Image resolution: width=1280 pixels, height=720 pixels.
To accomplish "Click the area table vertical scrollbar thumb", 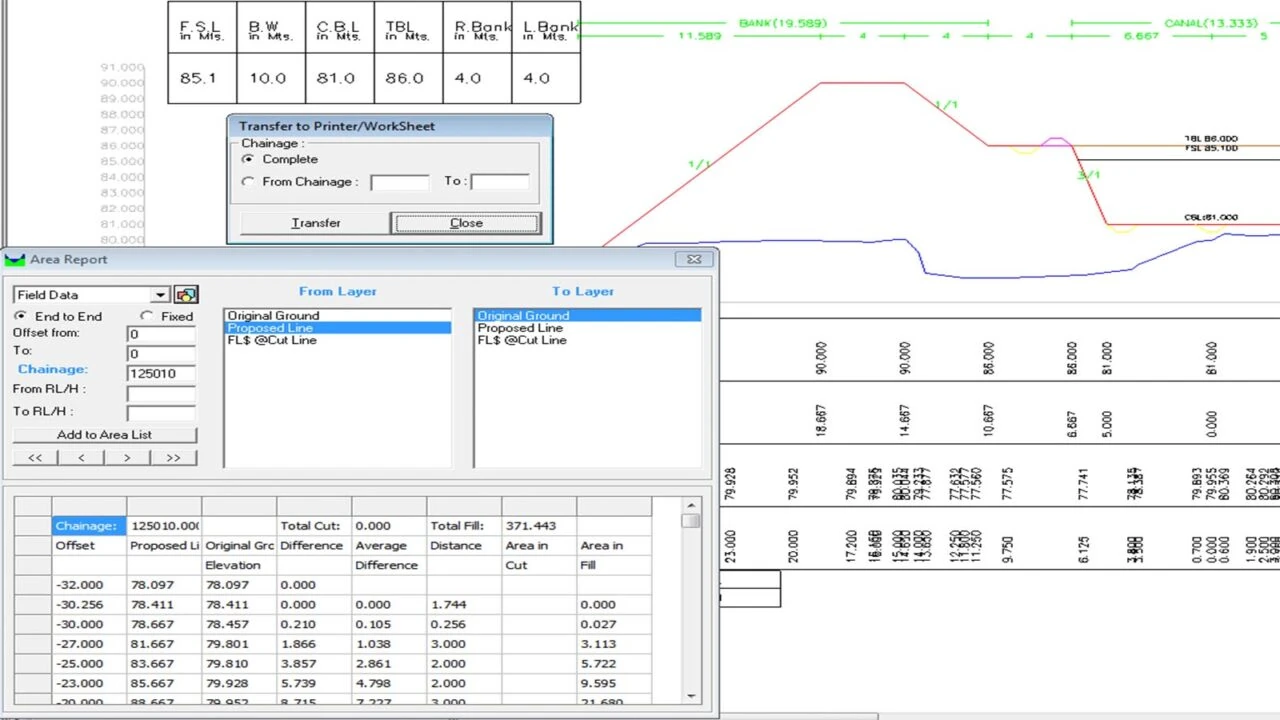I will pos(690,520).
